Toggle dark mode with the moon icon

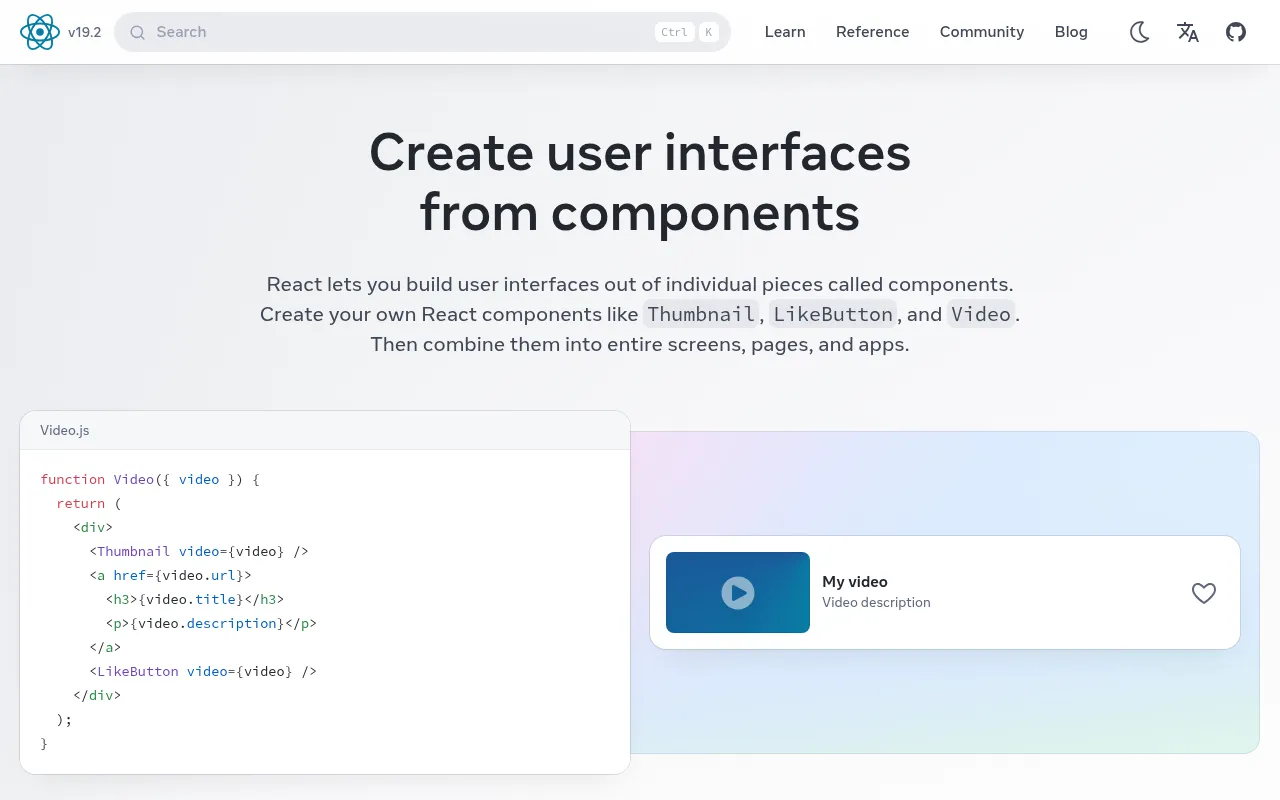1140,32
